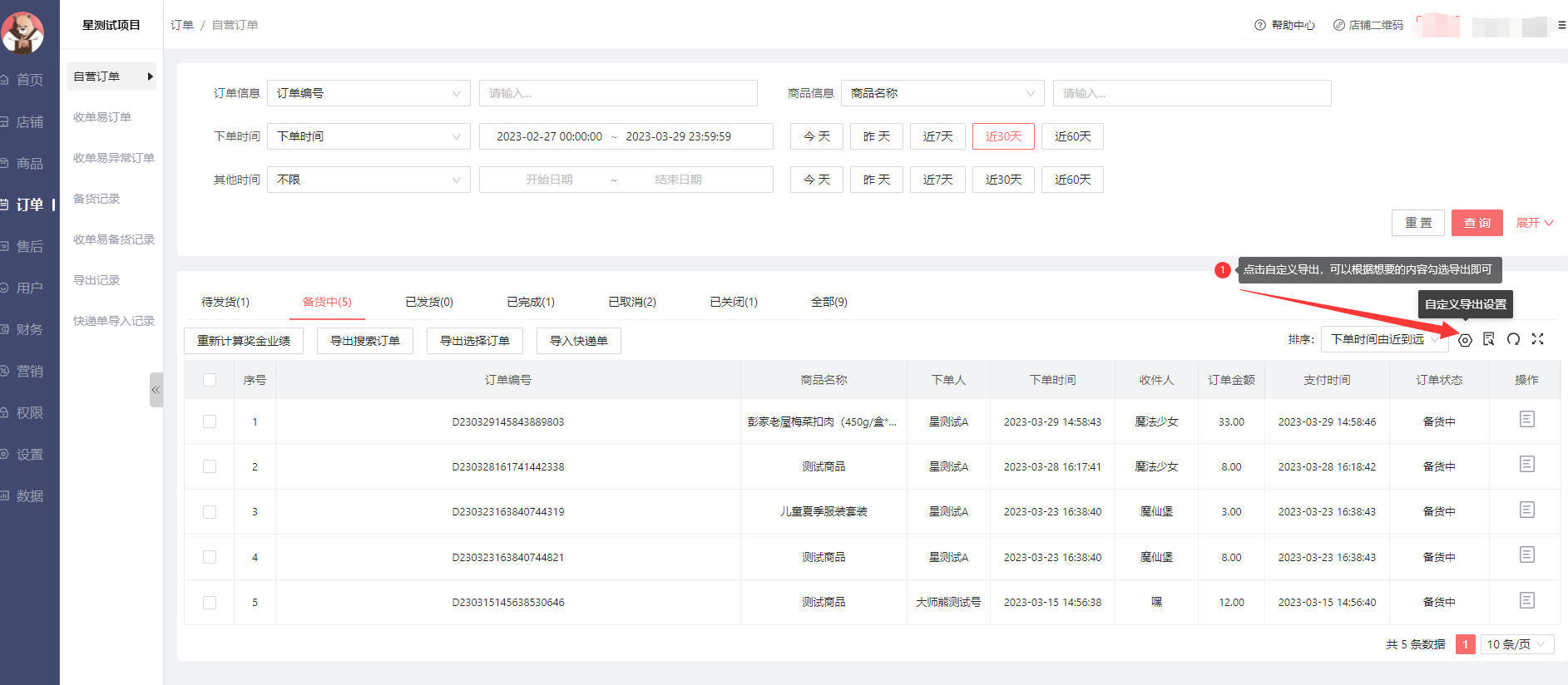
Task: Toggle the select-all checkbox in table header
Action: point(210,380)
